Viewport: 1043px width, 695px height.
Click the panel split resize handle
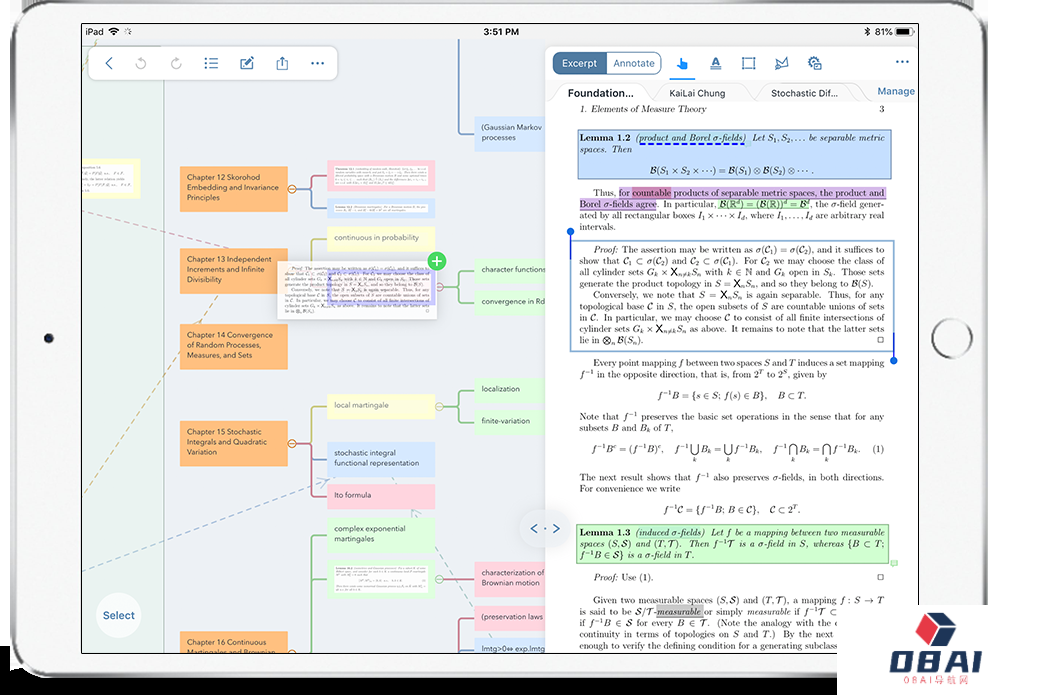tap(545, 528)
